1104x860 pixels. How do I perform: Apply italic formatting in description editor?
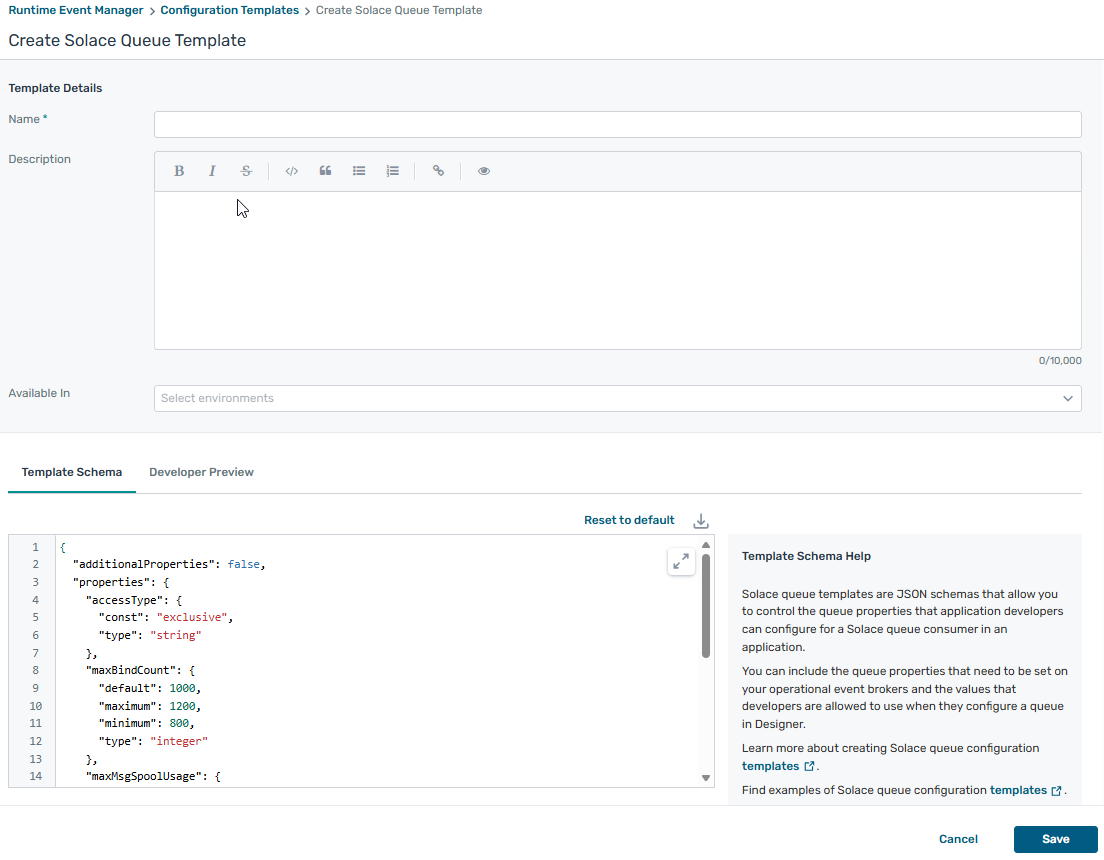point(212,171)
